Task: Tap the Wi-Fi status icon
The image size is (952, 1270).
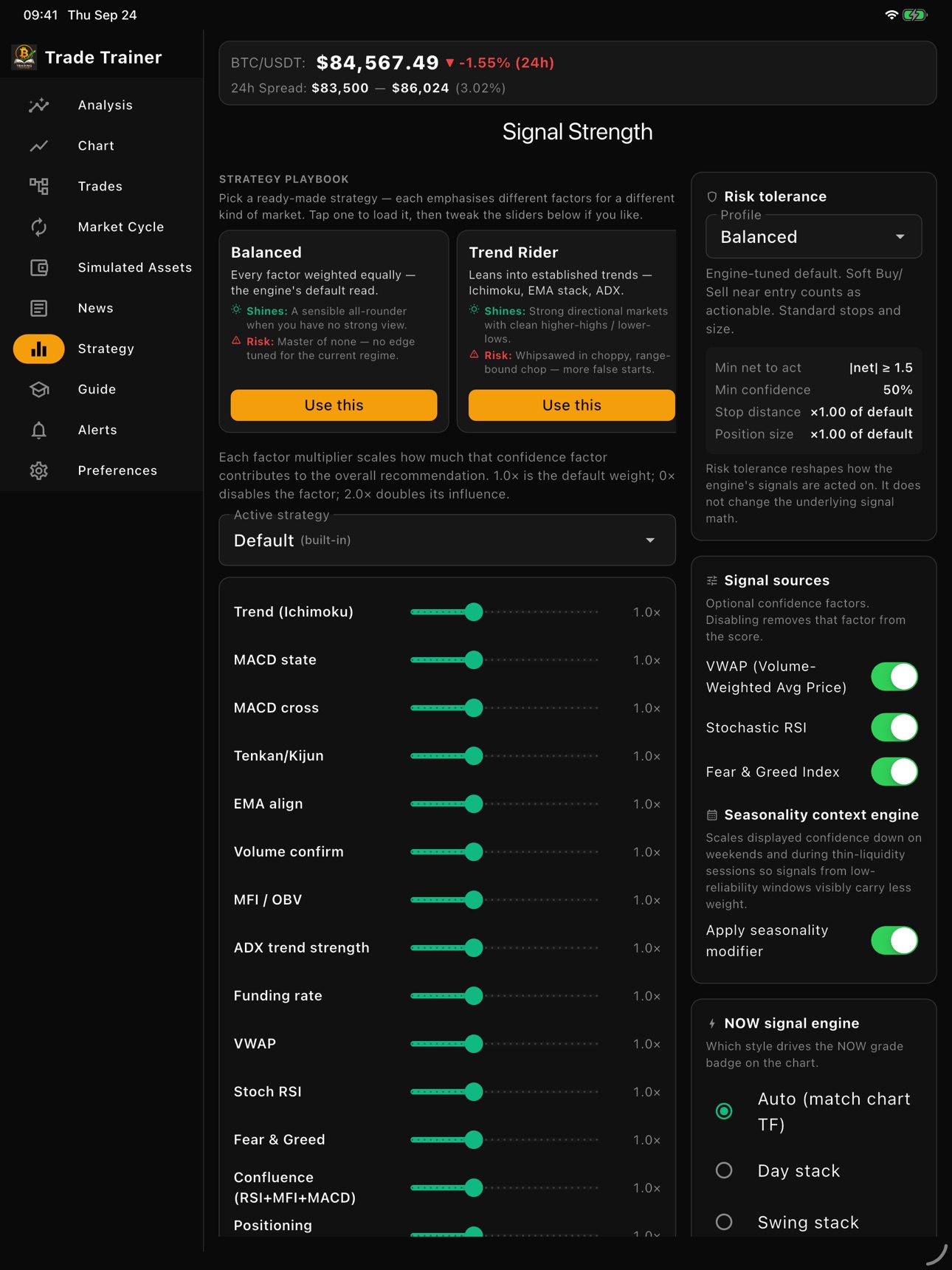Action: [x=891, y=15]
